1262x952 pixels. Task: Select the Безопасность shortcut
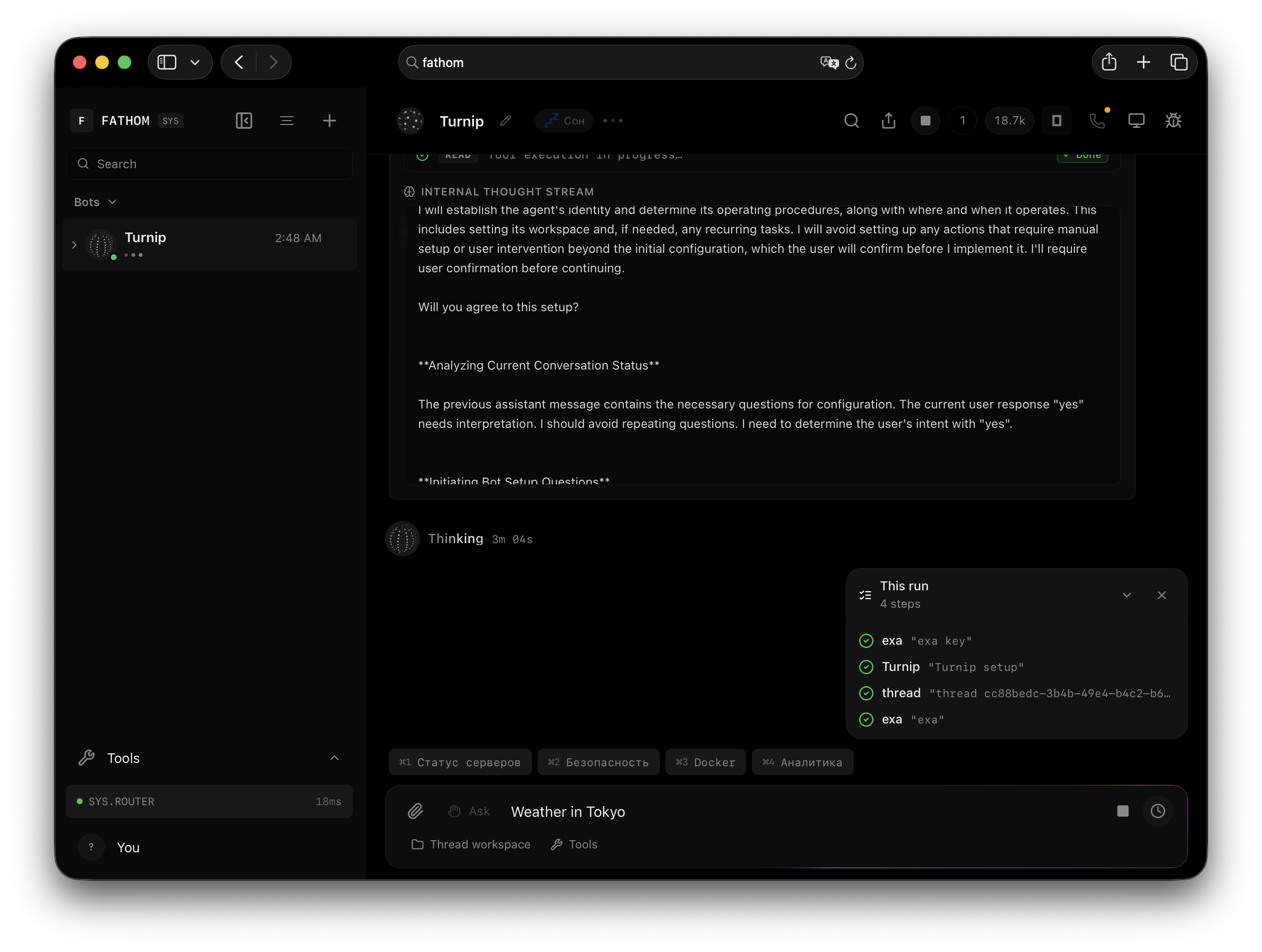point(598,762)
